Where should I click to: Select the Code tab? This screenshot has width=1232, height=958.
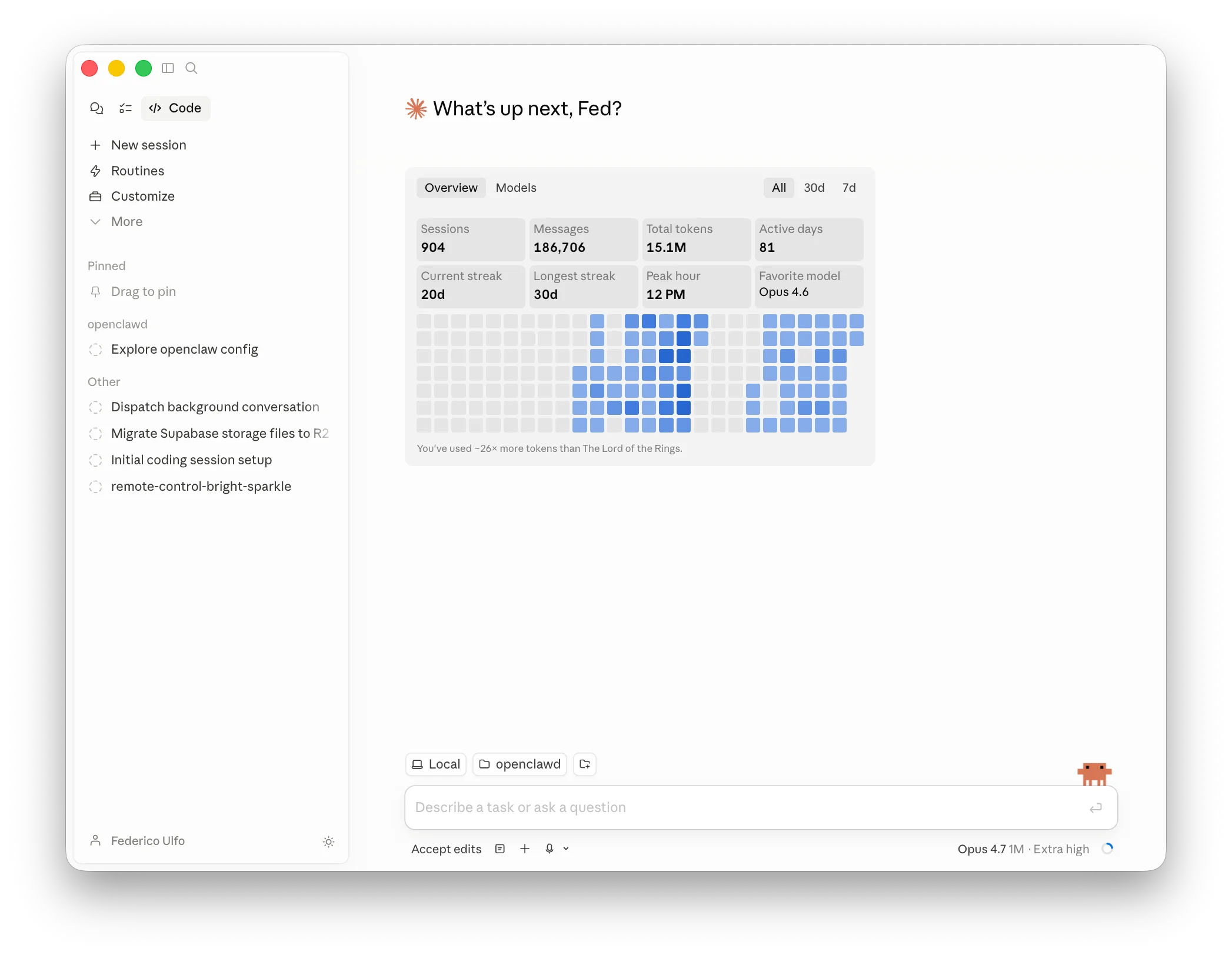coord(175,108)
